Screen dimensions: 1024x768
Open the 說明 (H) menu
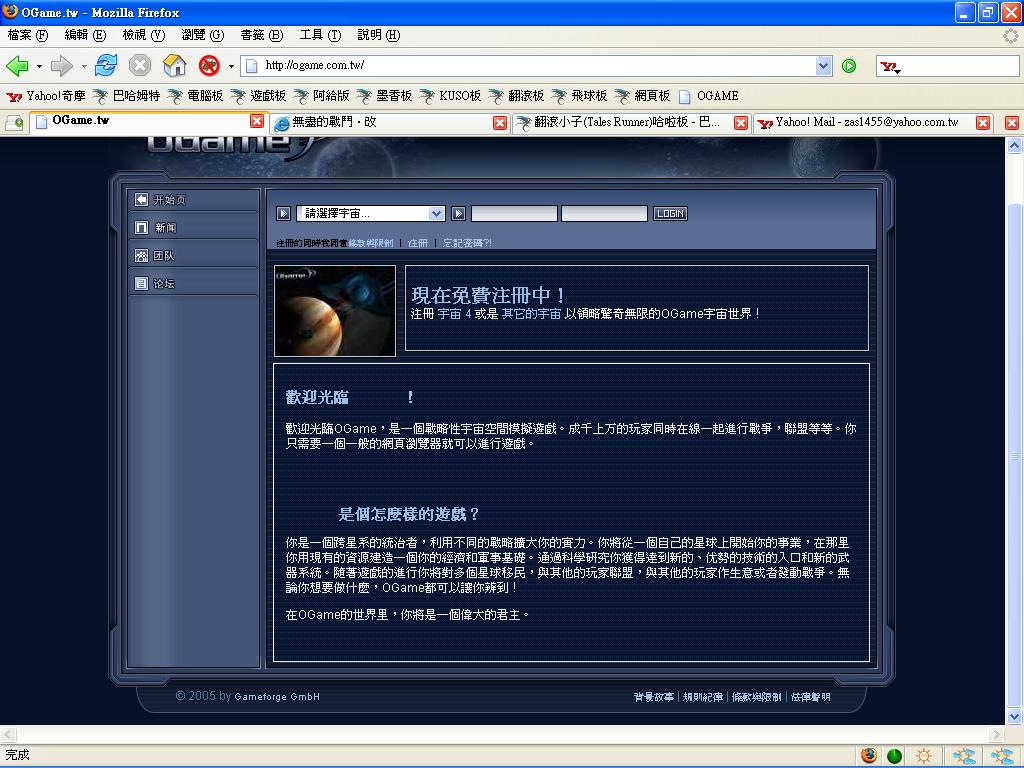[379, 35]
